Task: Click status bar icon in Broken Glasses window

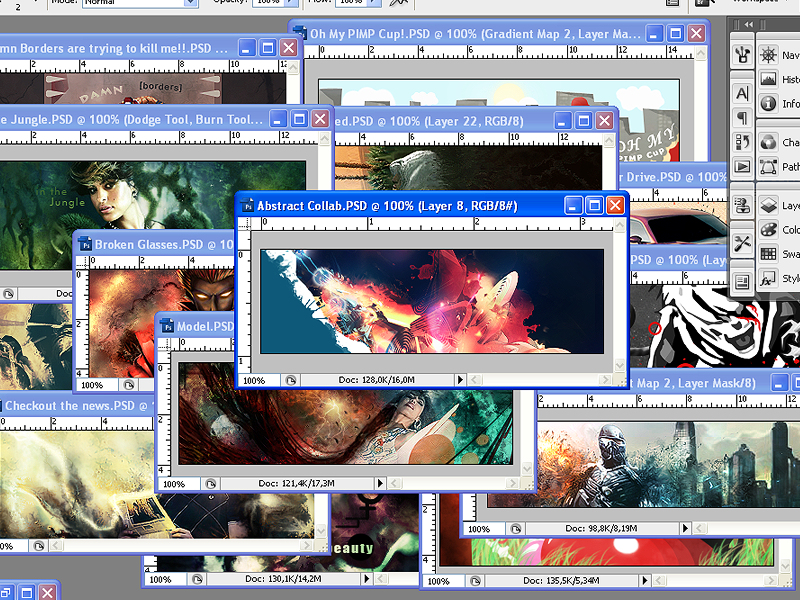Action: pyautogui.click(x=129, y=385)
